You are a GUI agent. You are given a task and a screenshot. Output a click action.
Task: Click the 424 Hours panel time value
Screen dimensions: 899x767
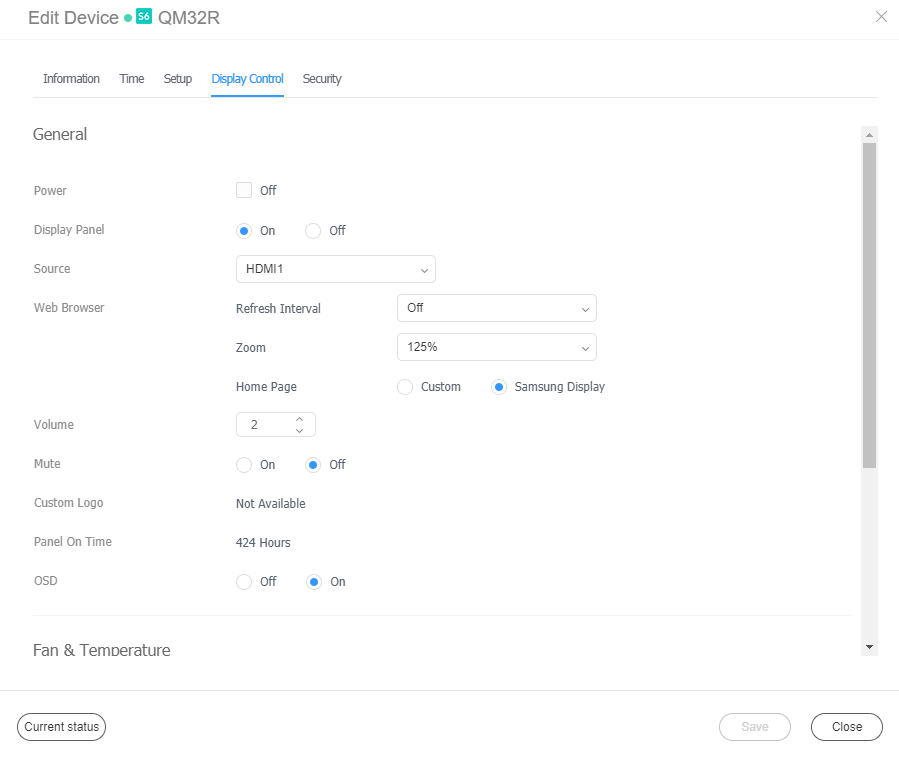[x=263, y=542]
